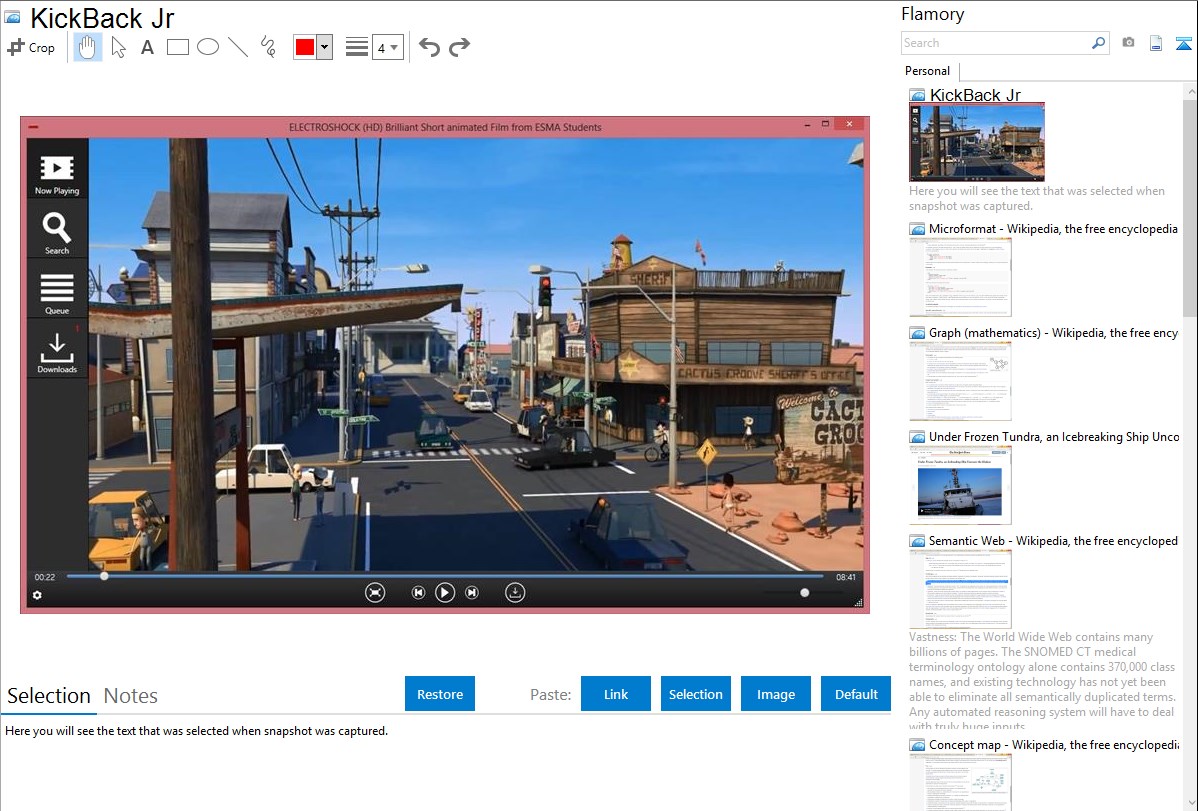1198x811 pixels.
Task: Open the Semantic Web snapshot thumbnail
Action: click(960, 589)
